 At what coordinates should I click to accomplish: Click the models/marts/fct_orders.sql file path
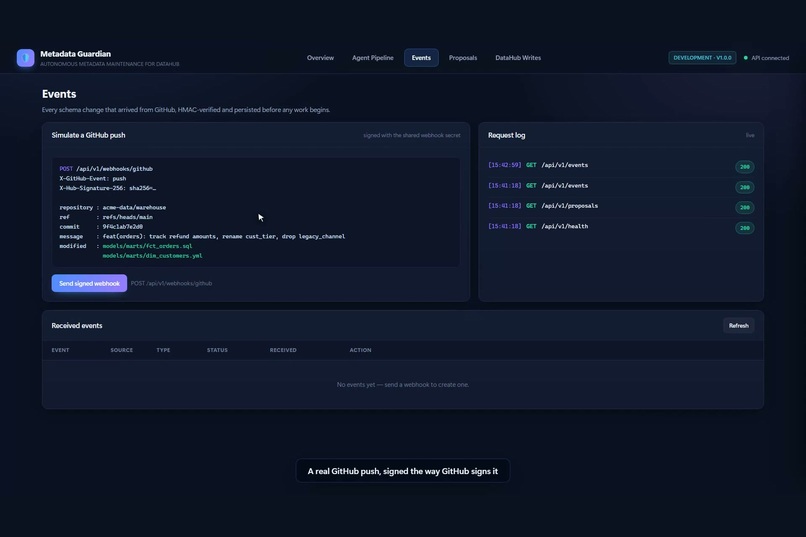[x=147, y=246]
